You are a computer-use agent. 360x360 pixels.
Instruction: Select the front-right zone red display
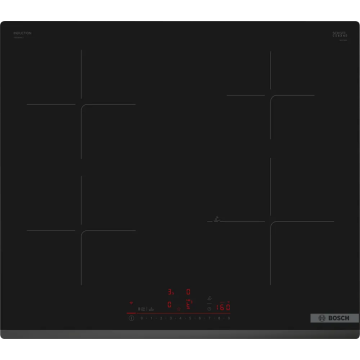(x=189, y=304)
